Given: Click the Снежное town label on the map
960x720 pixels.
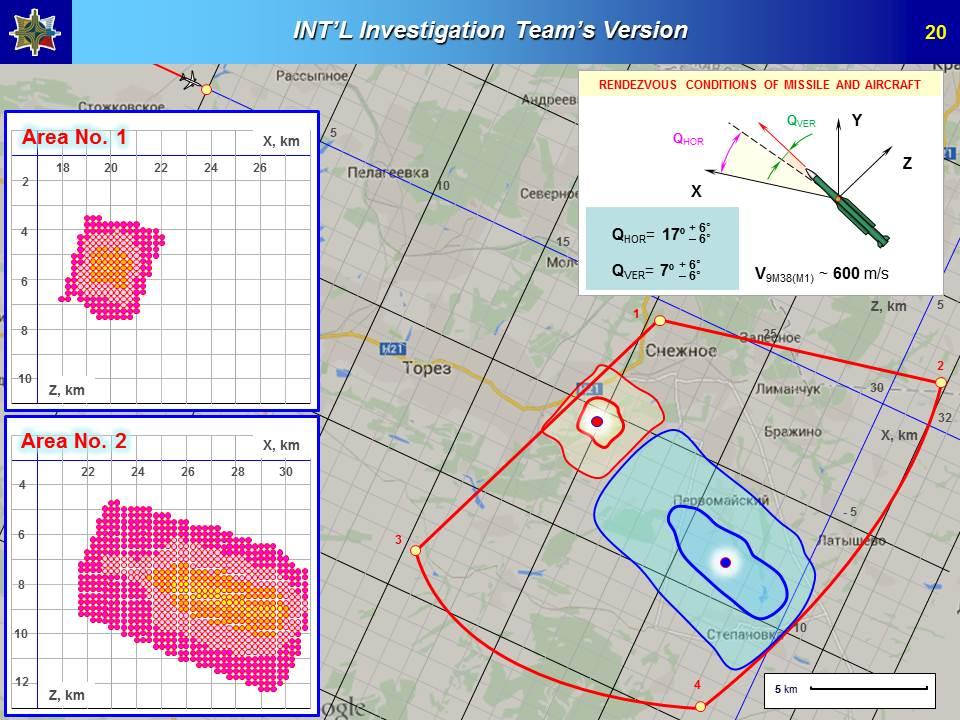Looking at the screenshot, I should pos(681,351).
